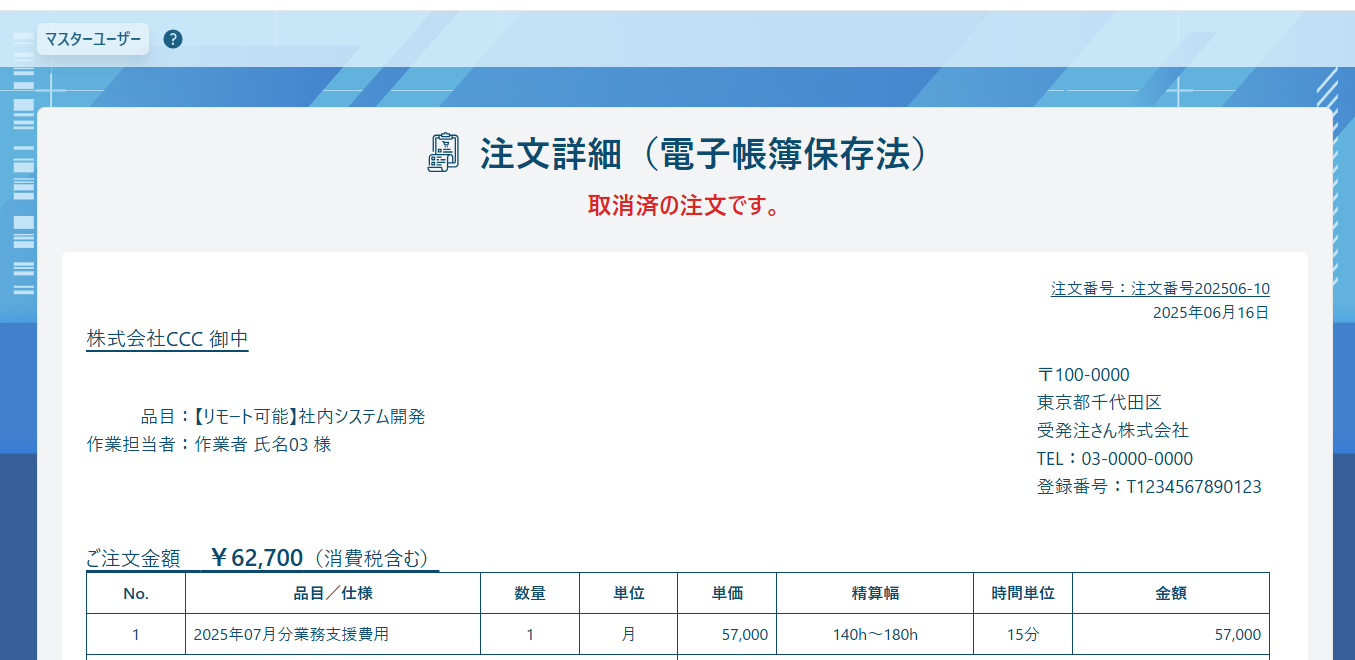Click the 15分 time unit cell
This screenshot has width=1355, height=660.
[x=1023, y=634]
